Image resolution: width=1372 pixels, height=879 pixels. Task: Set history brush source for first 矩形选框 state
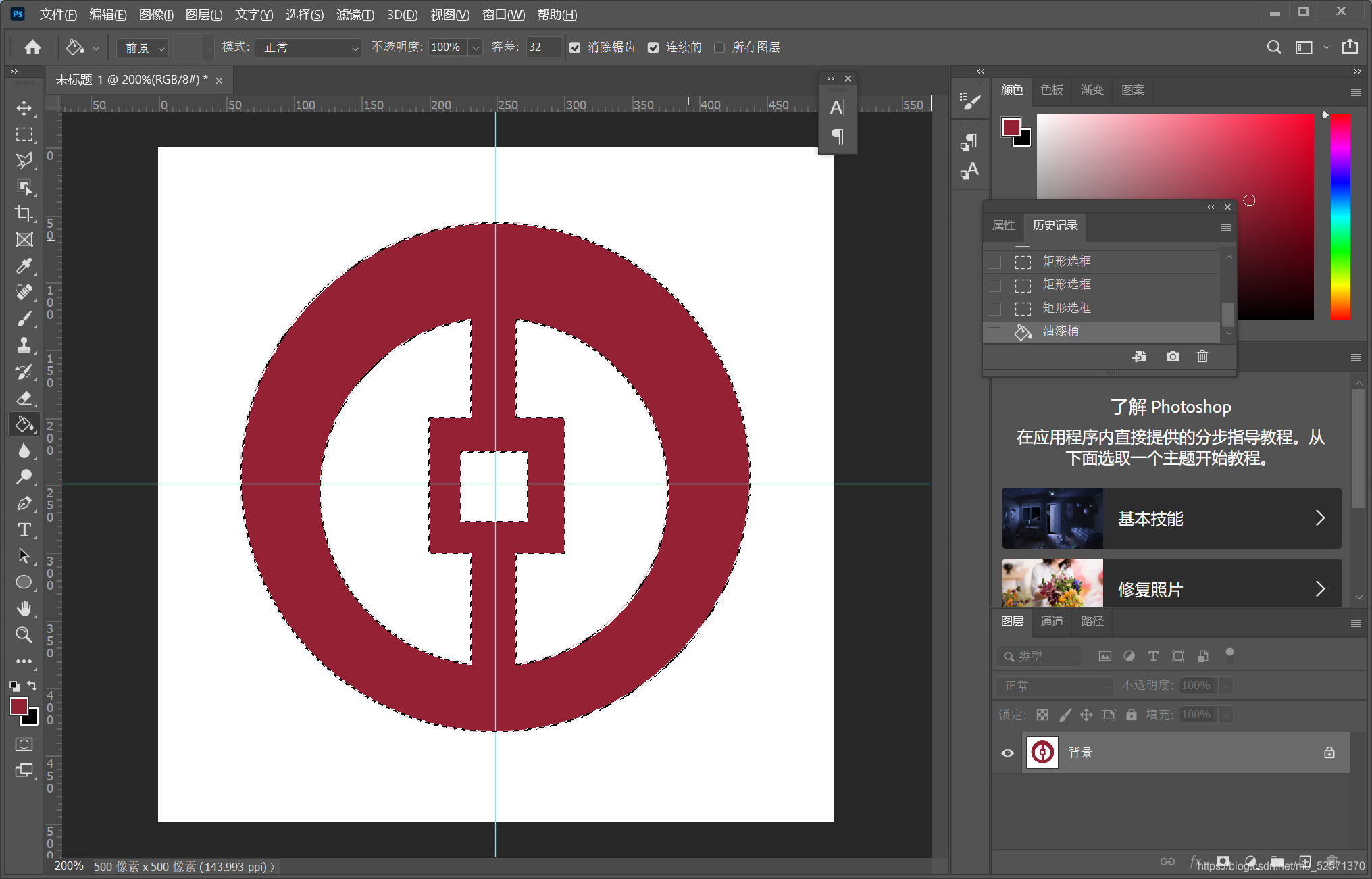pos(995,262)
